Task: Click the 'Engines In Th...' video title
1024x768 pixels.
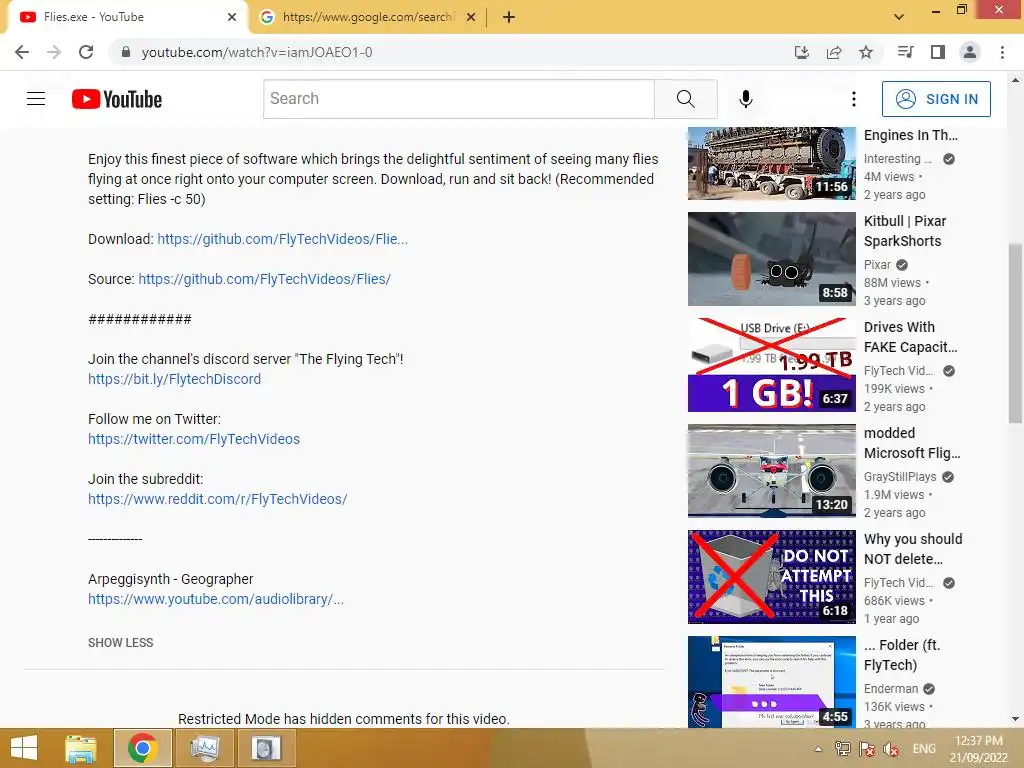Action: 910,135
